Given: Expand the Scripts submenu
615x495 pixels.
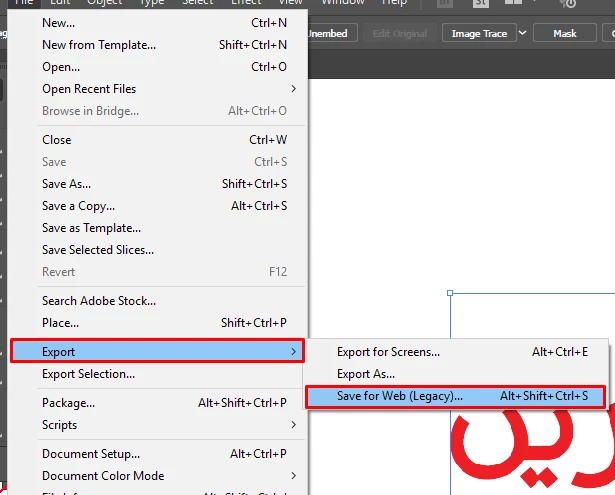Looking at the screenshot, I should coord(157,424).
